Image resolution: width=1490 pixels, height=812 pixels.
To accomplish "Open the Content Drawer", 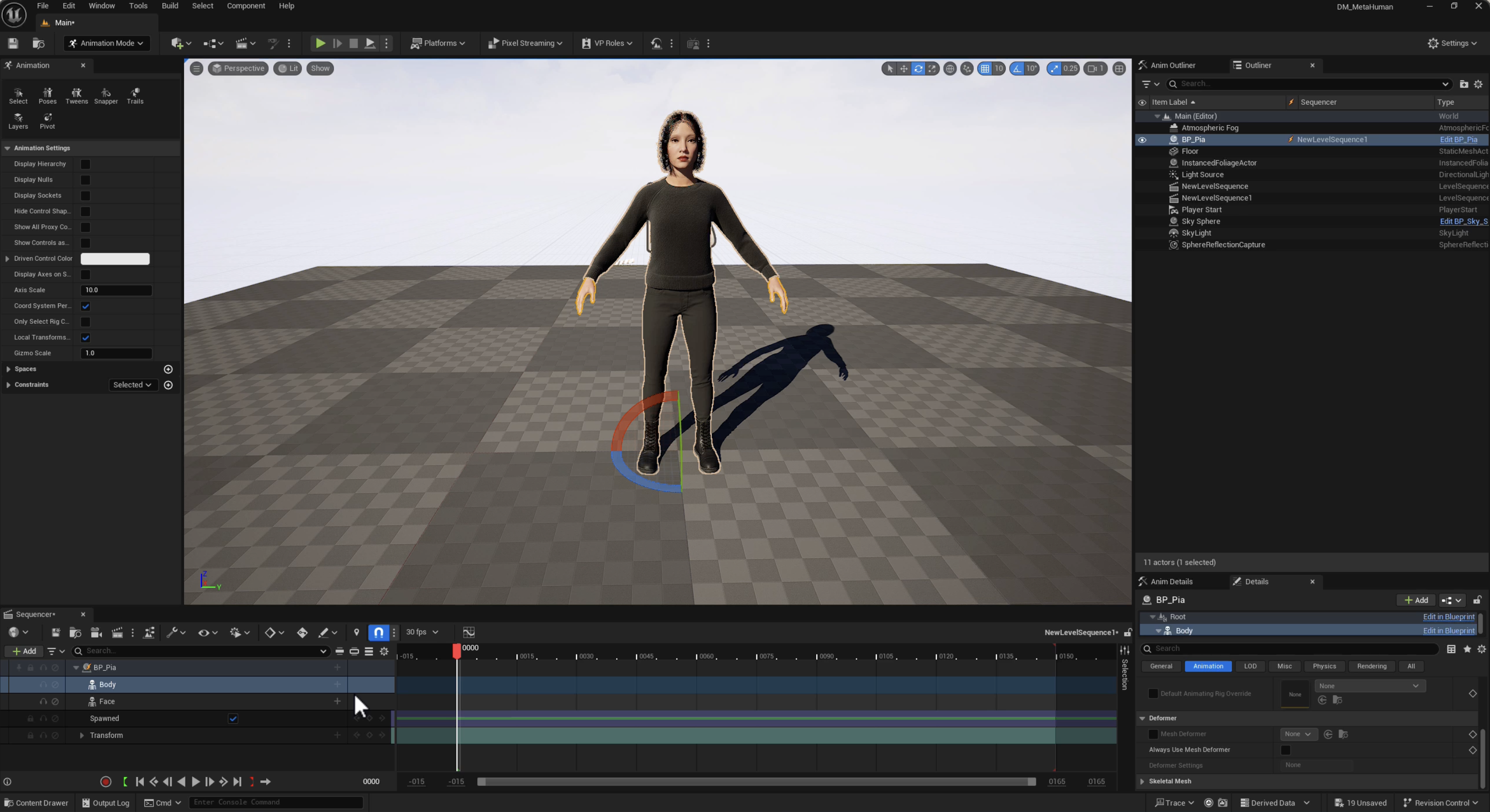I will (x=37, y=803).
